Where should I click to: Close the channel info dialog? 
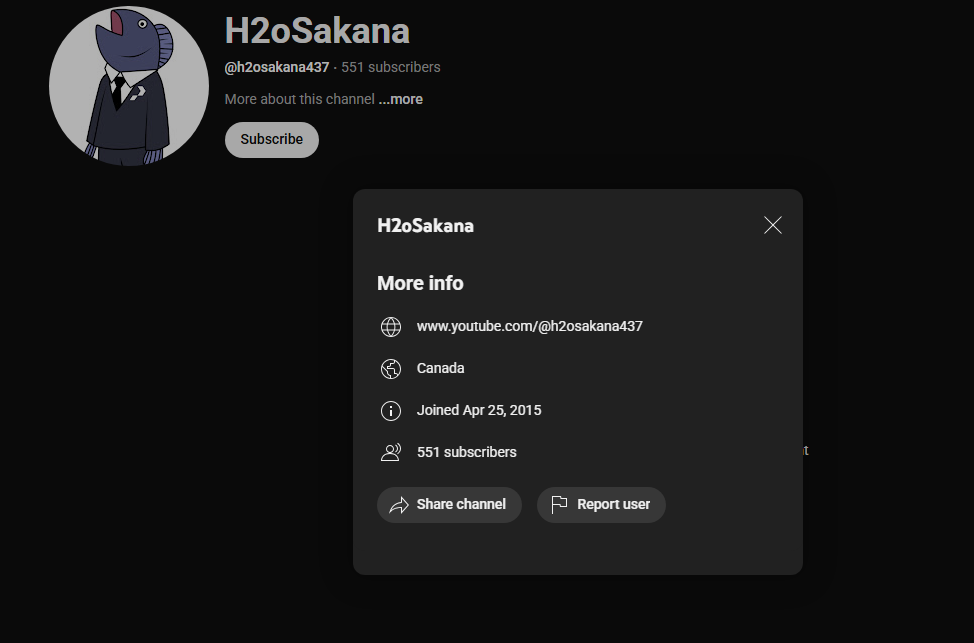pos(772,225)
